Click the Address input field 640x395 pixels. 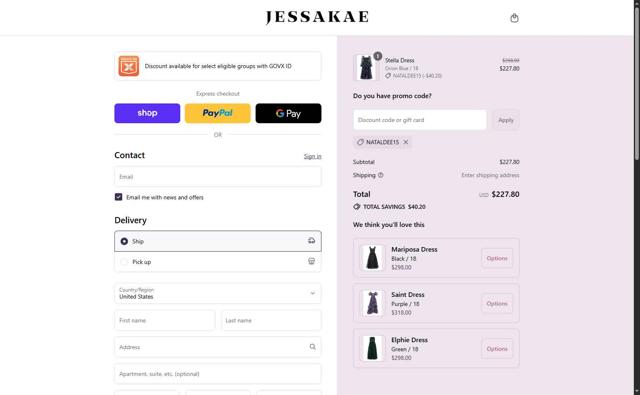coord(218,347)
